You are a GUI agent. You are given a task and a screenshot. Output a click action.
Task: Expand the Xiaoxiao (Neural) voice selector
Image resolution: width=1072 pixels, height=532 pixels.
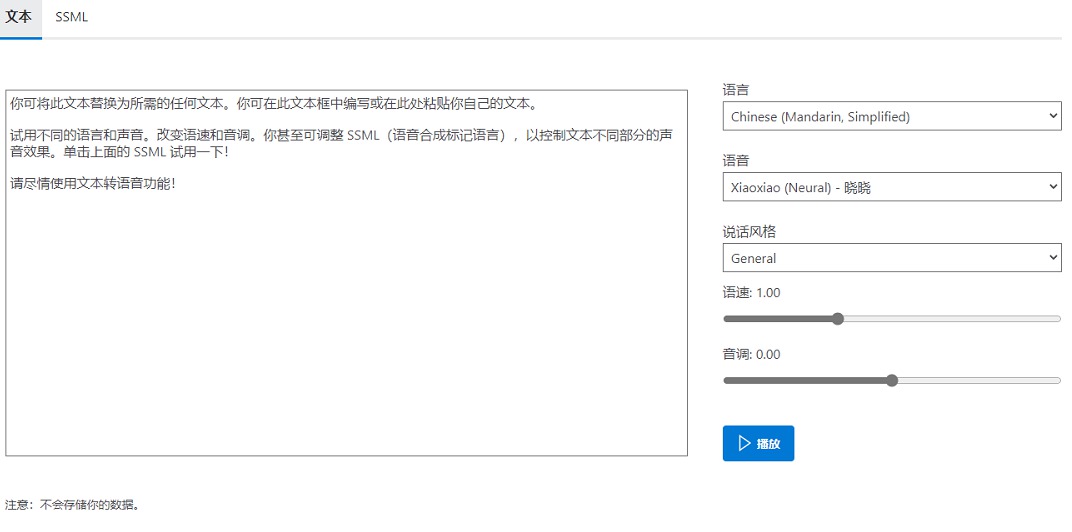880,187
